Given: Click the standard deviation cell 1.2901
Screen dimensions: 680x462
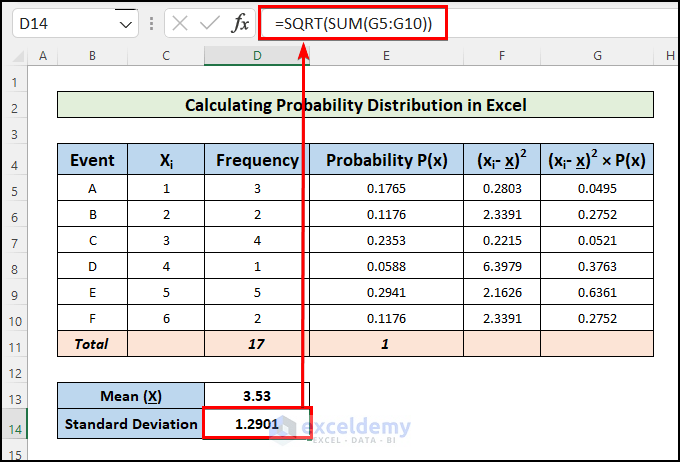Looking at the screenshot, I should click(x=257, y=423).
